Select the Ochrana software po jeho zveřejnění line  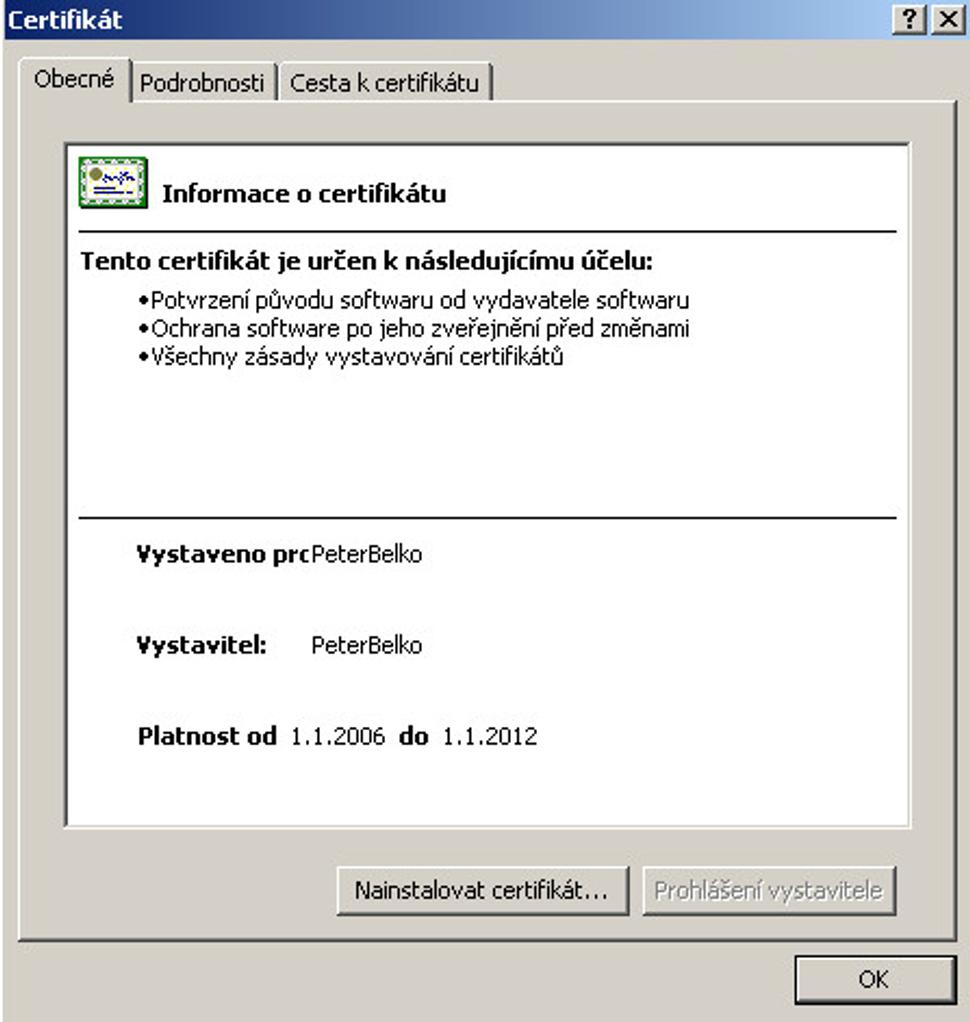coord(414,328)
